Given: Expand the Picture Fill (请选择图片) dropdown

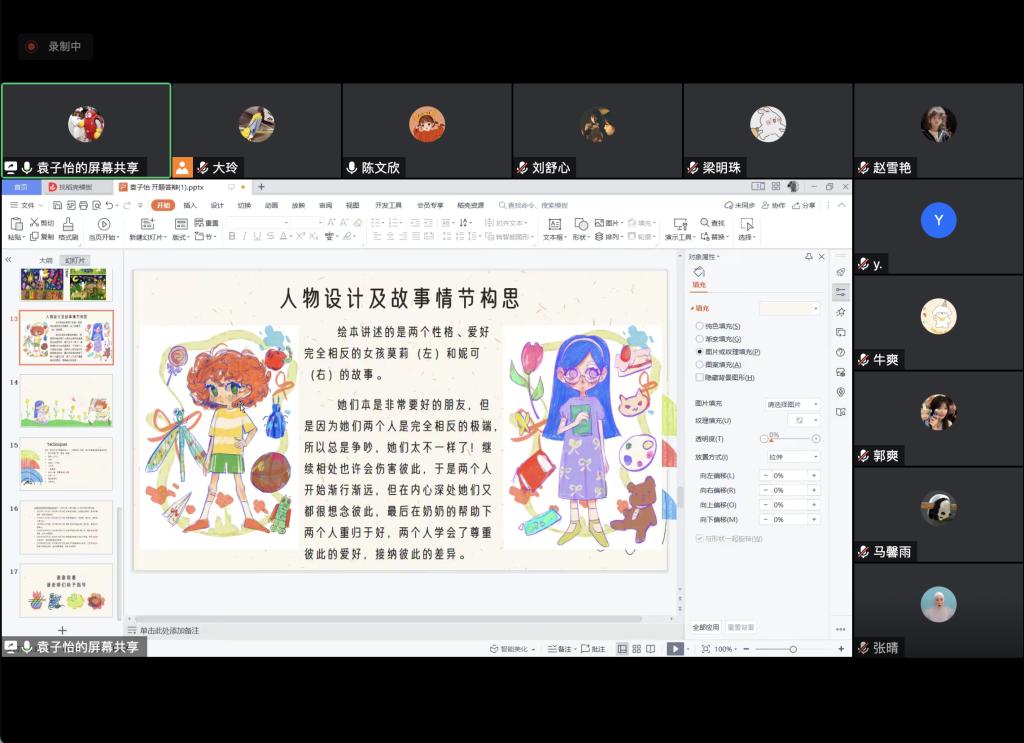Looking at the screenshot, I should pos(792,404).
